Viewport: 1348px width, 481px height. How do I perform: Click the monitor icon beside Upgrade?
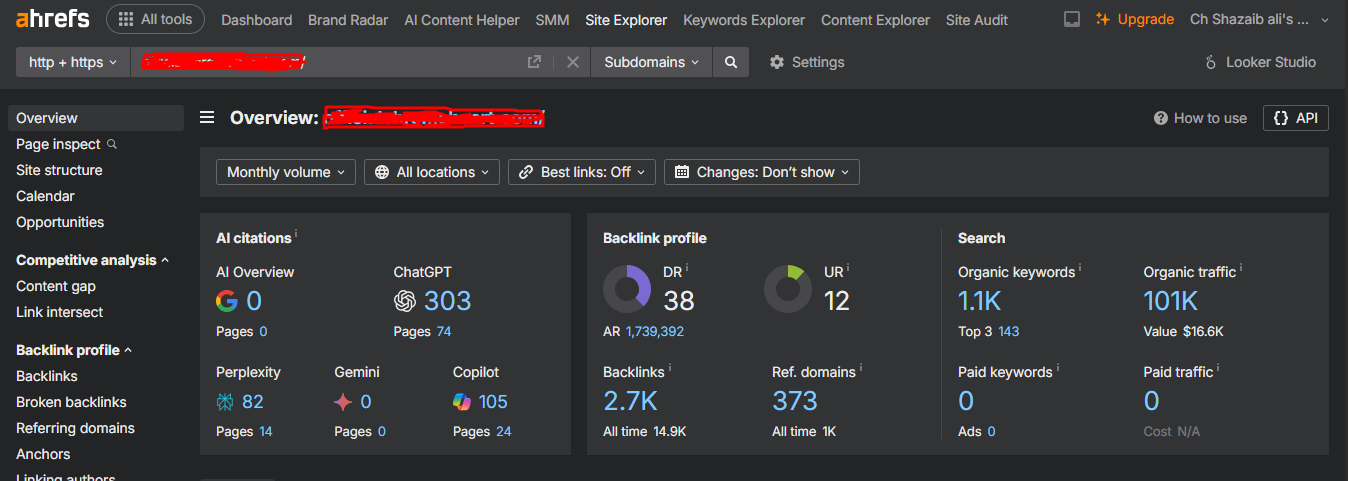click(1072, 20)
